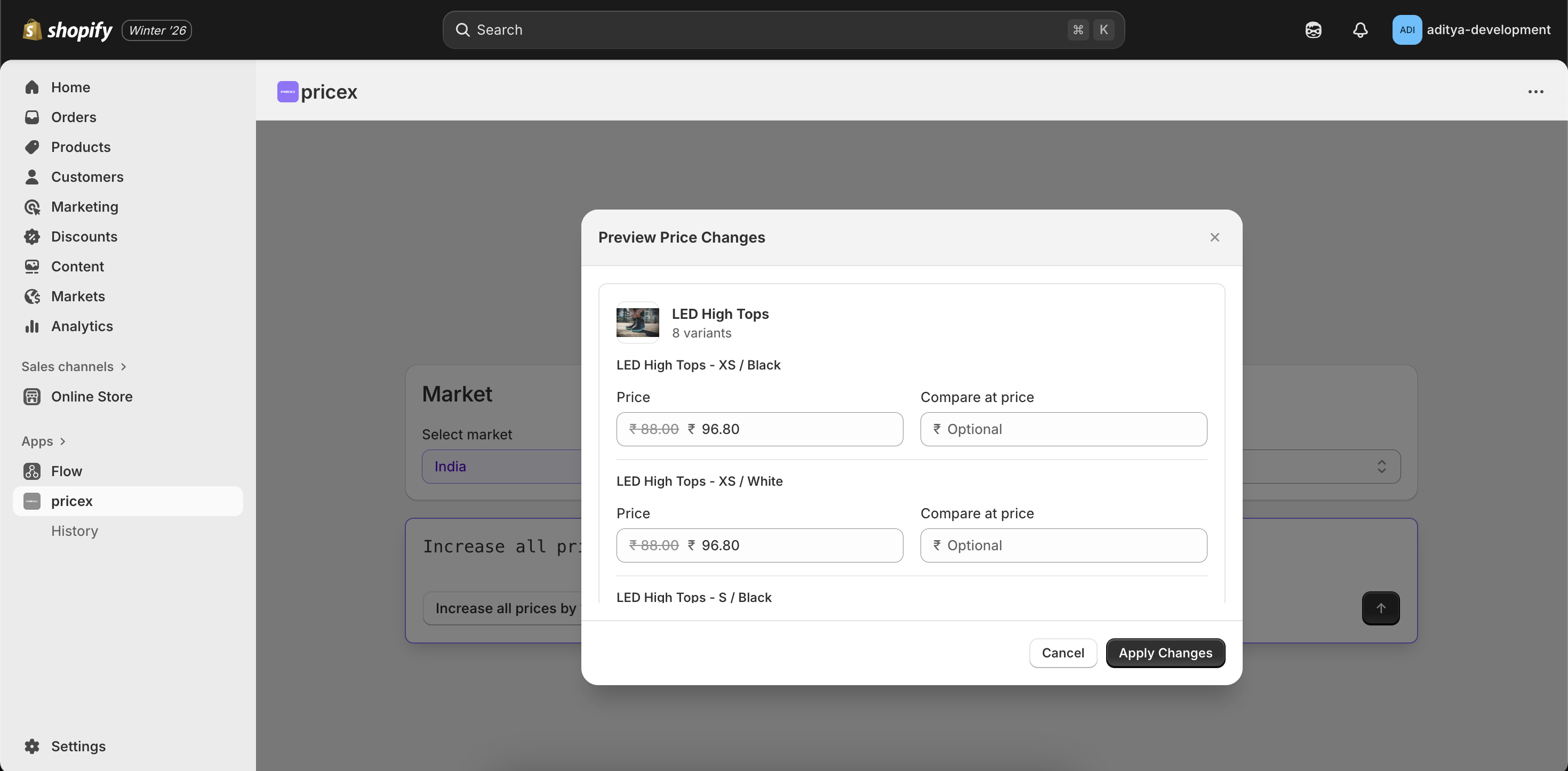Image resolution: width=1568 pixels, height=771 pixels.
Task: Click the Shopify logo in the top bar
Action: coord(67,30)
